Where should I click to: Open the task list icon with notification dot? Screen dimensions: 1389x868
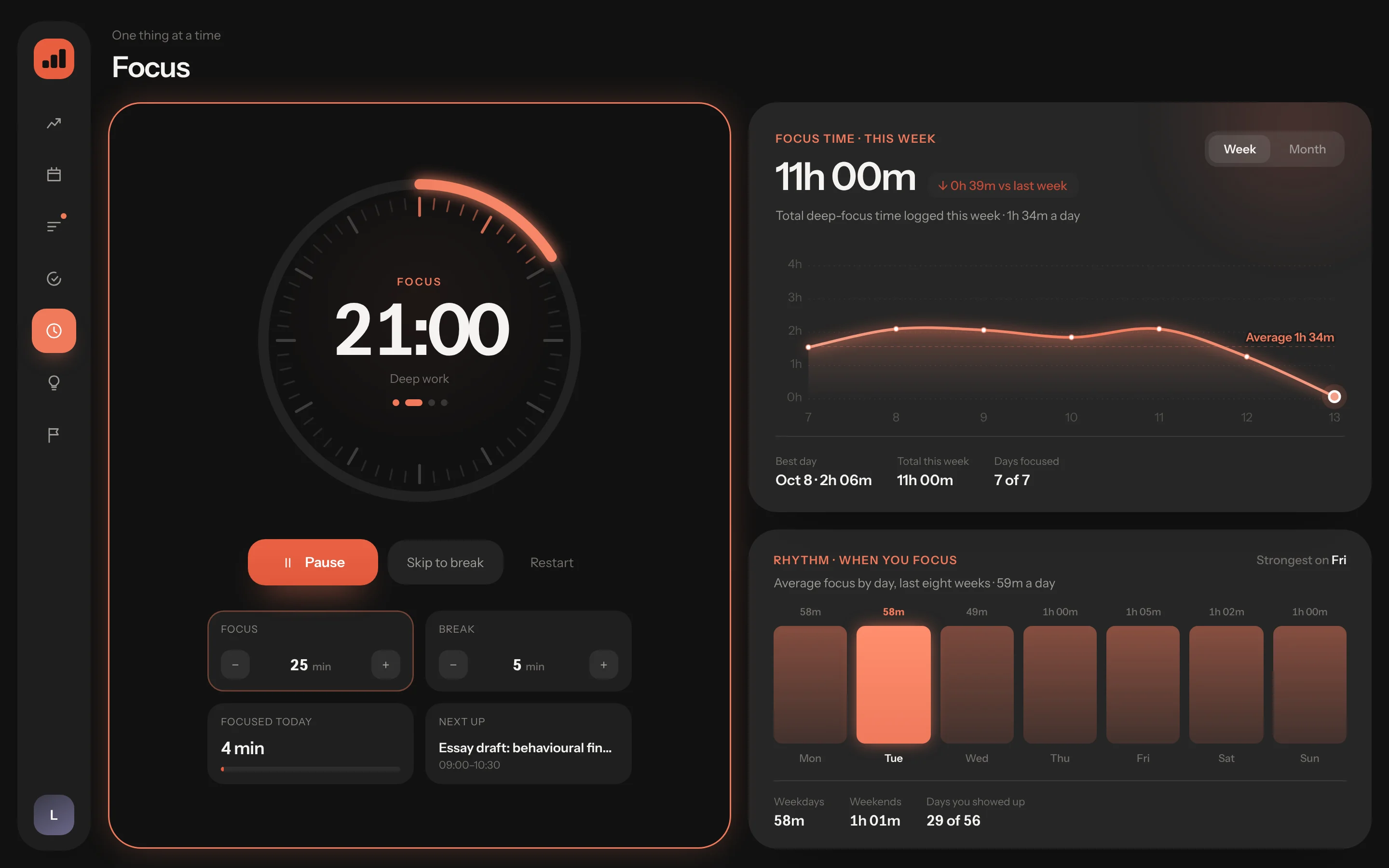pos(54,226)
